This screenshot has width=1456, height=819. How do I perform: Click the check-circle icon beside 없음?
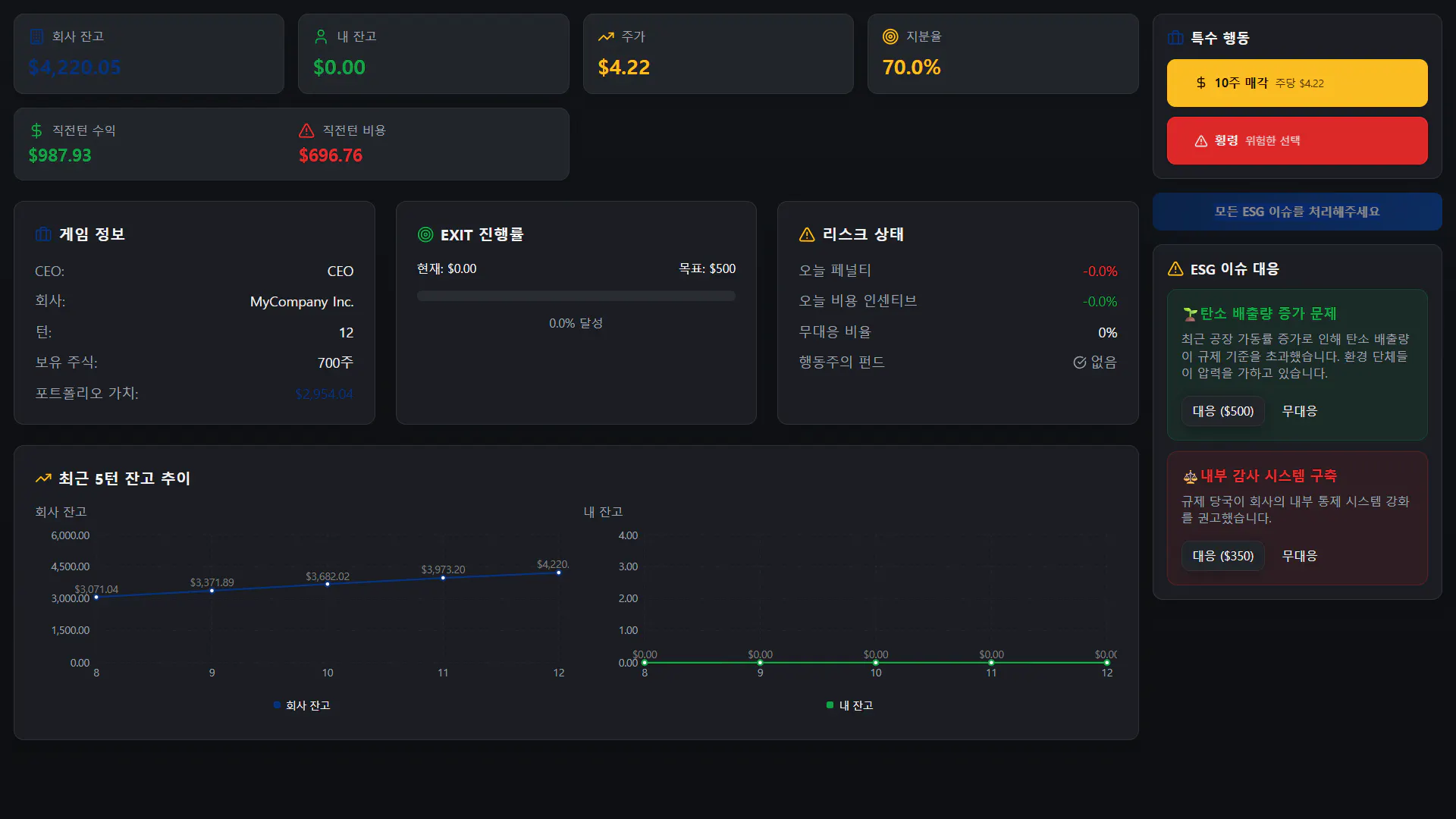[1080, 362]
